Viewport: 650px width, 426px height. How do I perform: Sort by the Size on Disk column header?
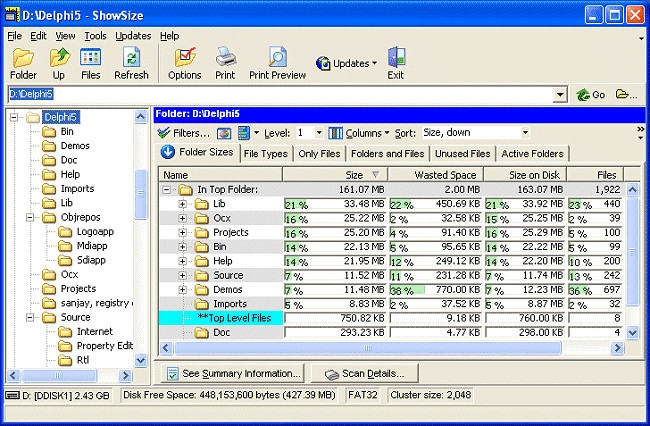pos(525,175)
